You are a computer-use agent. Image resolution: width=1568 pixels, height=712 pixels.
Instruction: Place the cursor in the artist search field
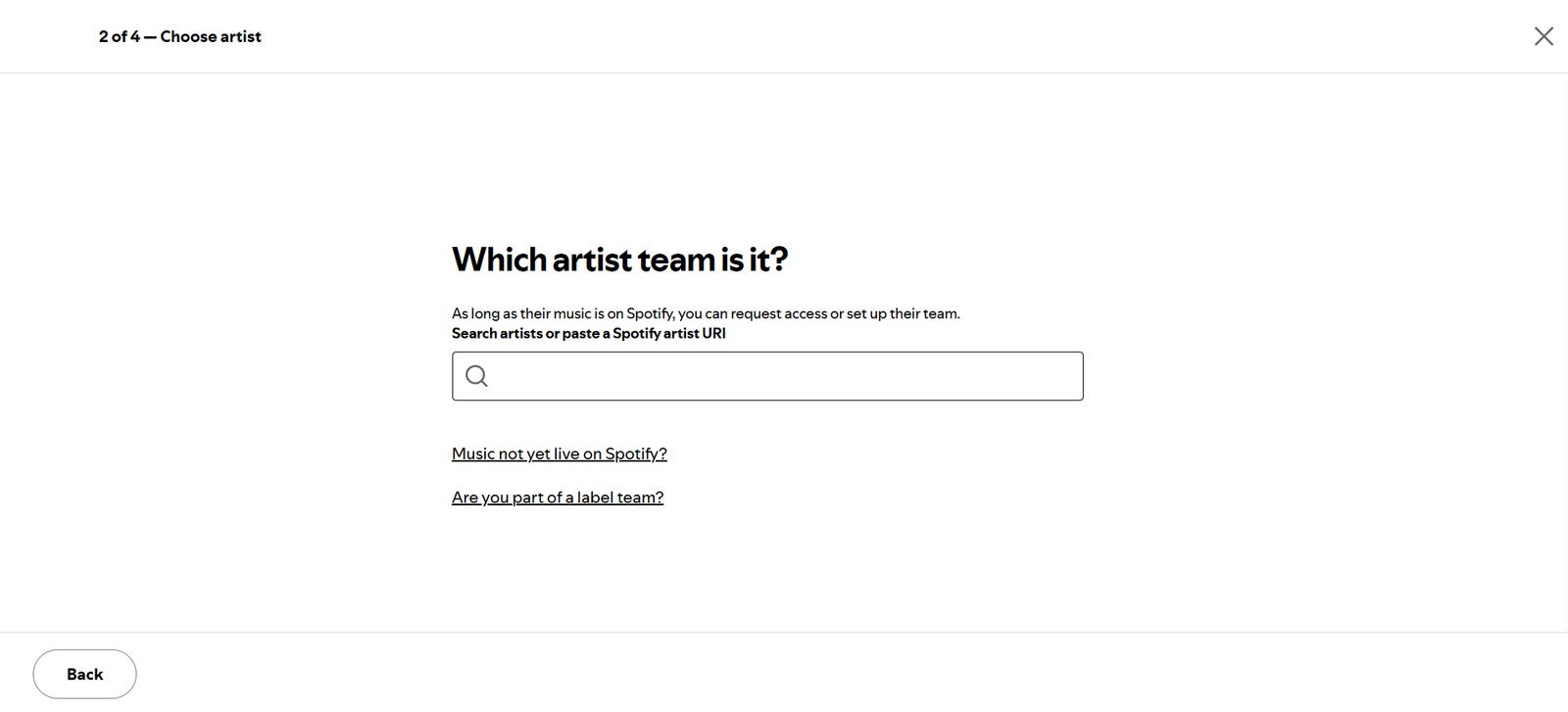767,376
